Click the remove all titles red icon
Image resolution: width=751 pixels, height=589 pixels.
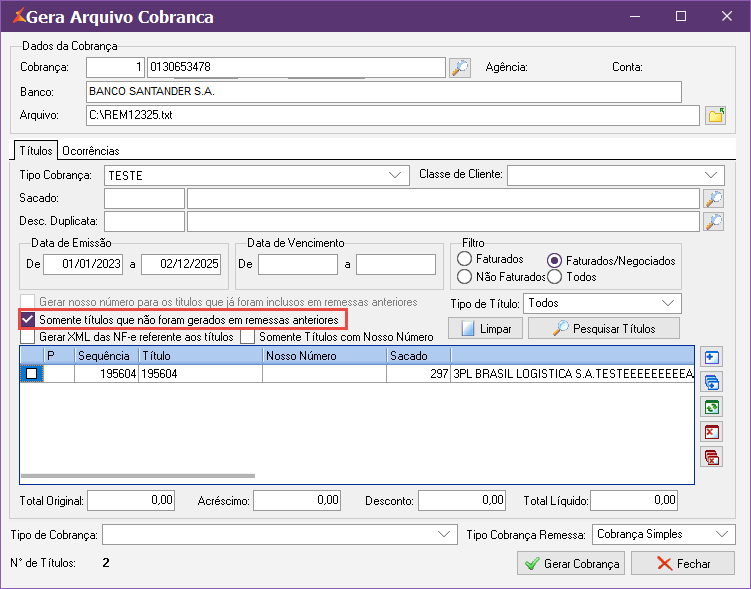(x=712, y=457)
